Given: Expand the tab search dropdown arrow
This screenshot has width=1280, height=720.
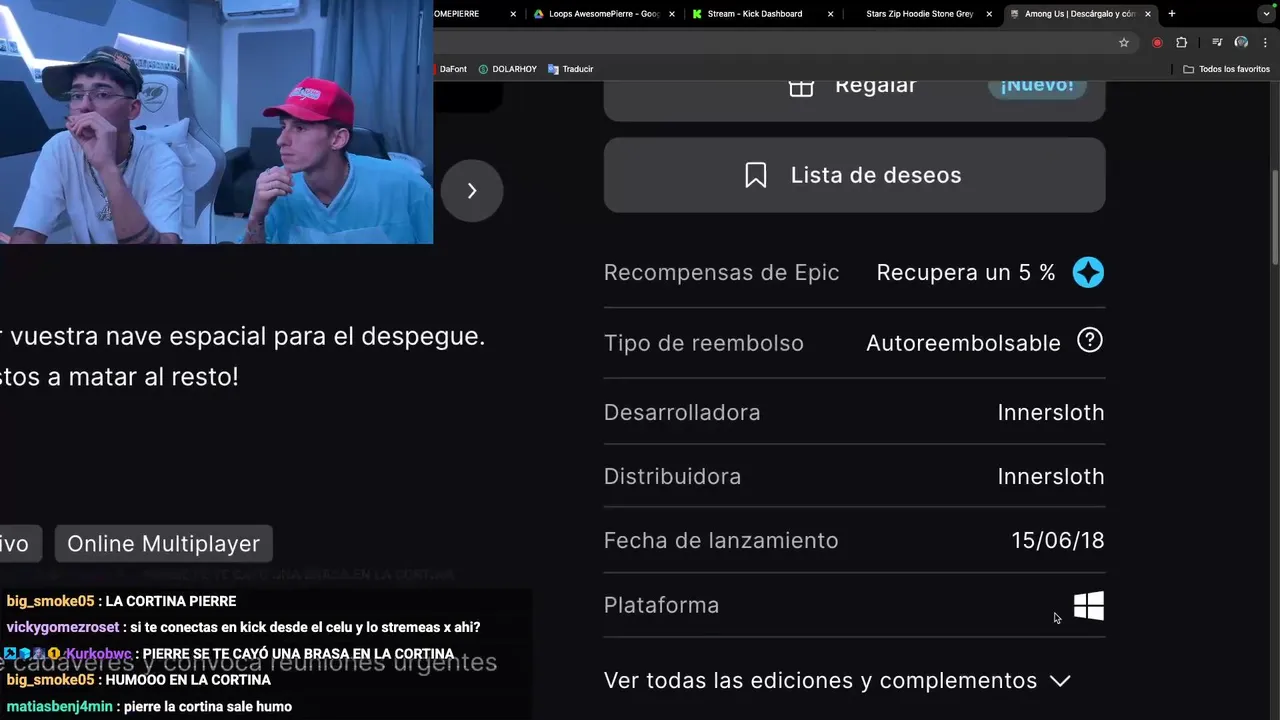Looking at the screenshot, I should 1266,14.
